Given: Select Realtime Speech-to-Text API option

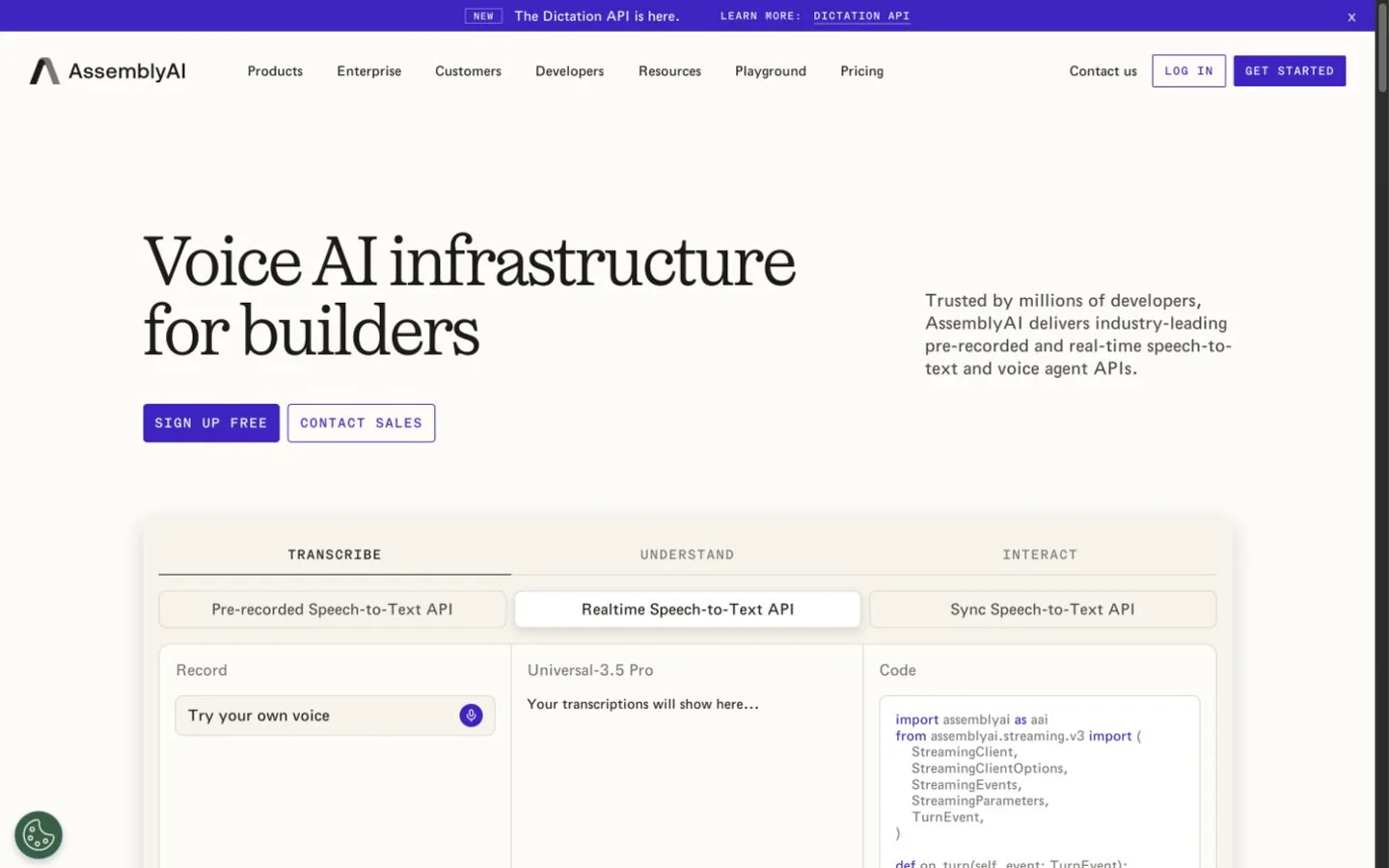Looking at the screenshot, I should [x=687, y=610].
